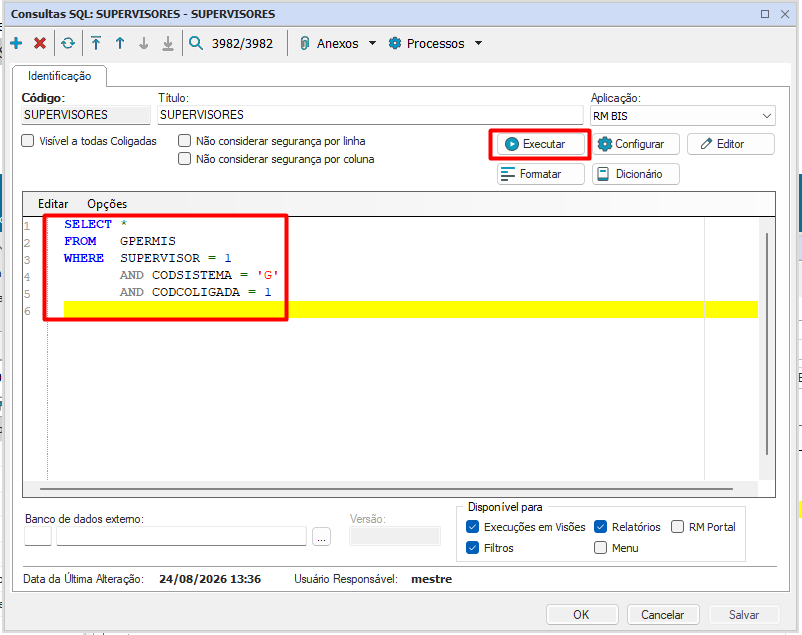This screenshot has width=802, height=635.
Task: Check the Menu checkbox
Action: (x=600, y=548)
